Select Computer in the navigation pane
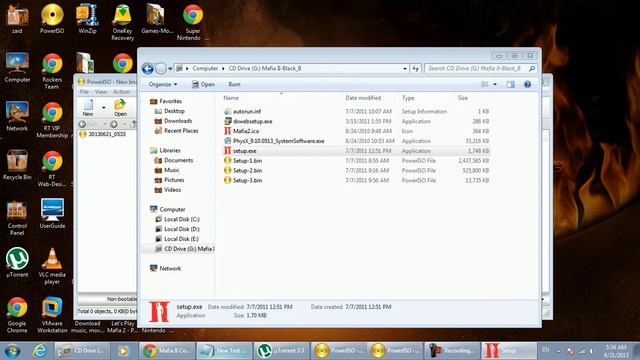640x360 pixels. point(172,209)
